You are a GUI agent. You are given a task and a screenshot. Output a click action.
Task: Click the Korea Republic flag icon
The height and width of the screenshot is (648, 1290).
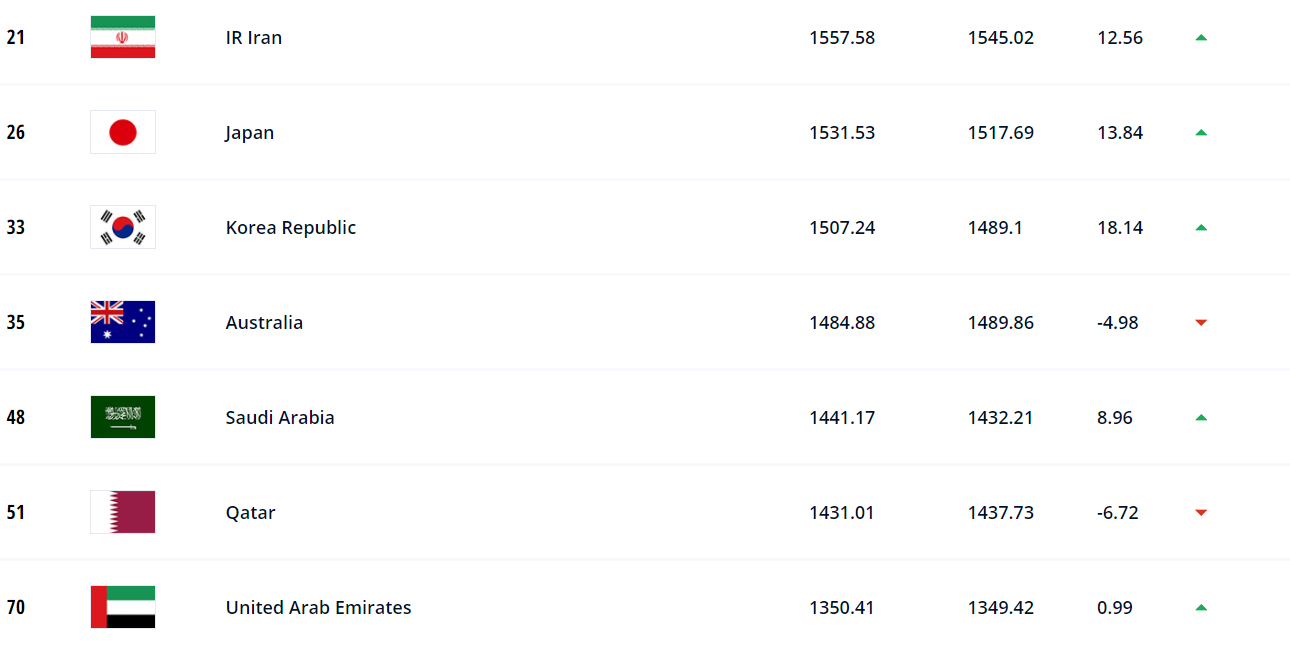123,227
